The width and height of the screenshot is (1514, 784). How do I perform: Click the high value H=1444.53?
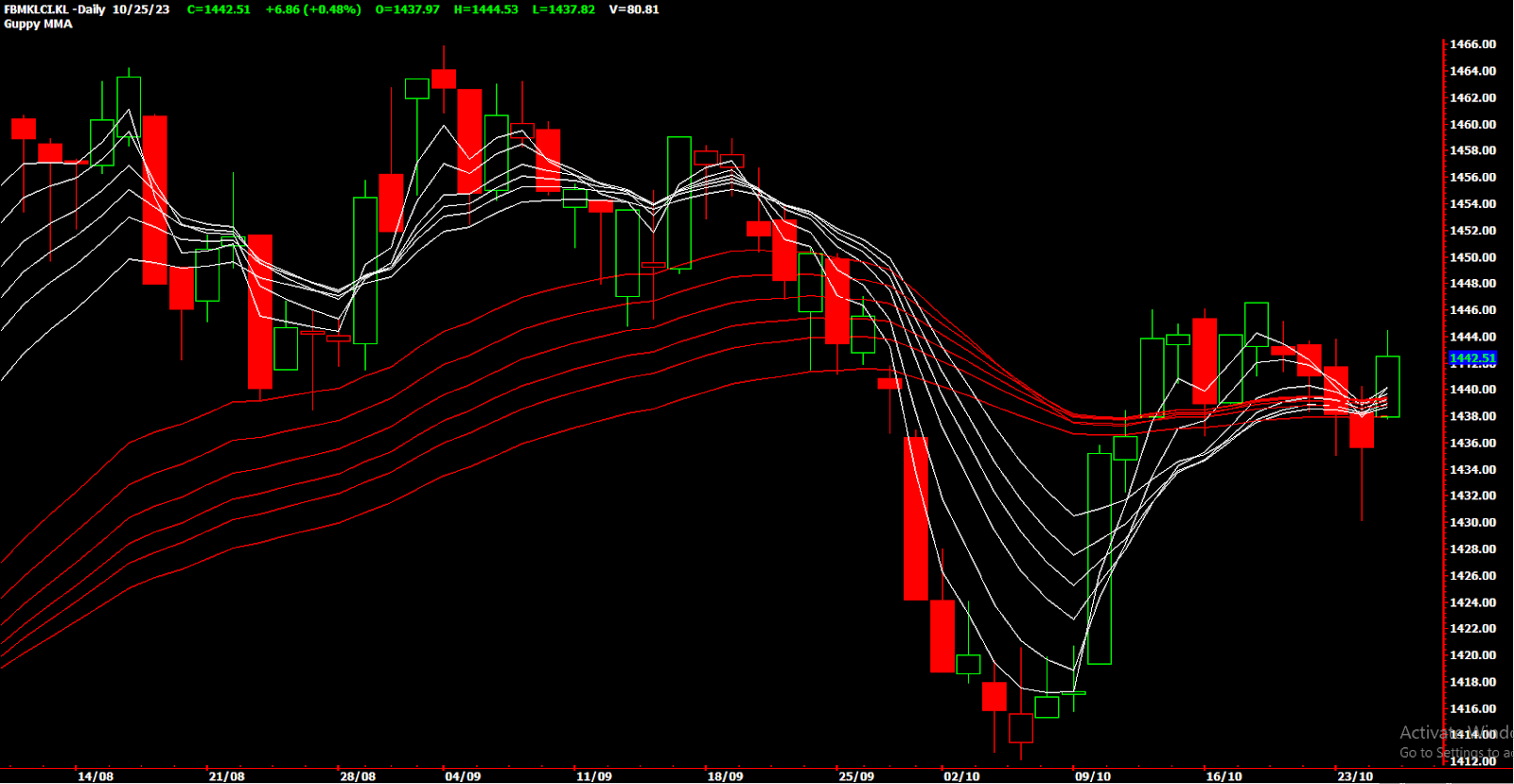[486, 9]
